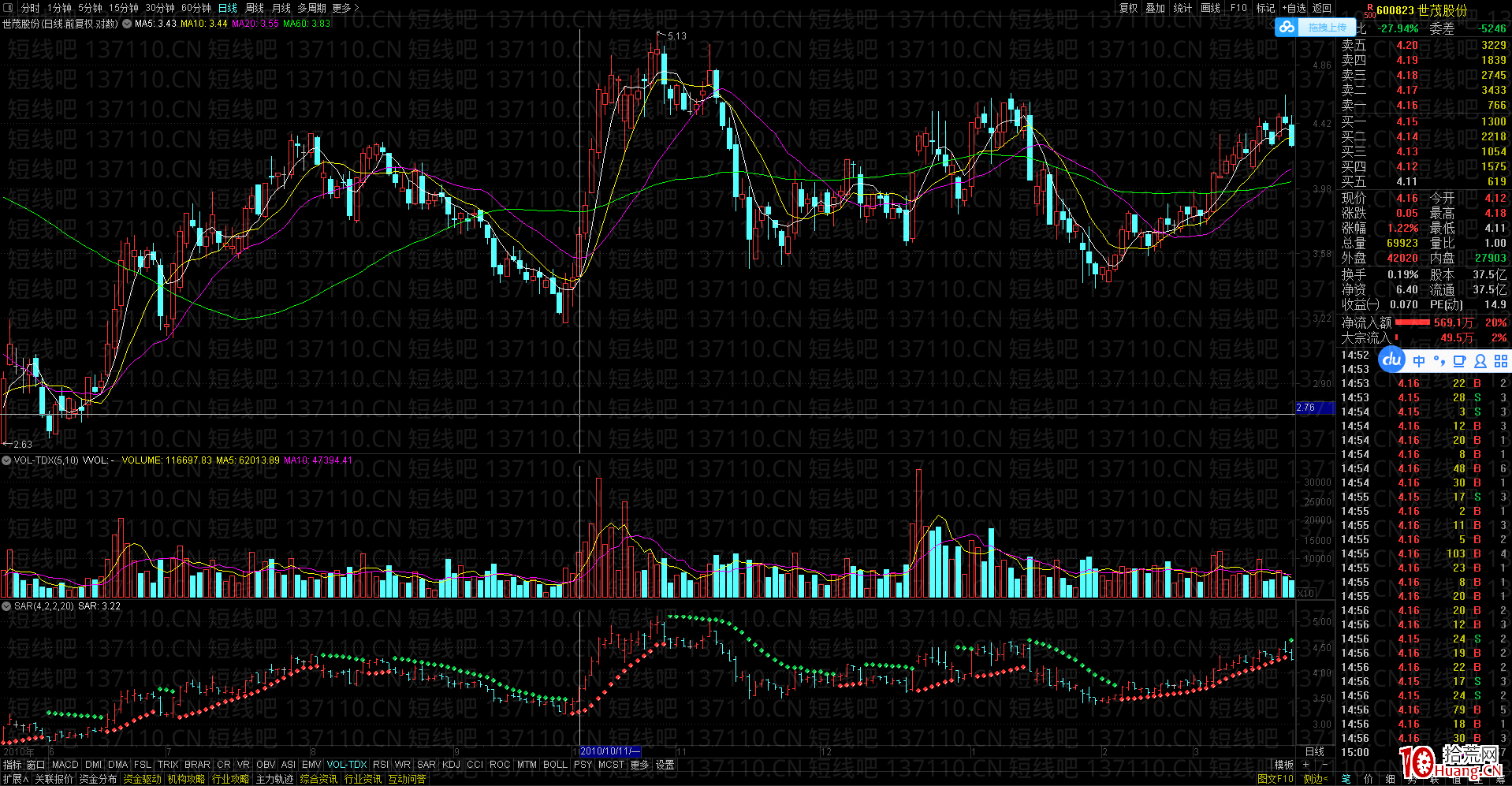Switch indicator to DMI
Viewport: 1512px width, 786px height.
click(x=94, y=765)
